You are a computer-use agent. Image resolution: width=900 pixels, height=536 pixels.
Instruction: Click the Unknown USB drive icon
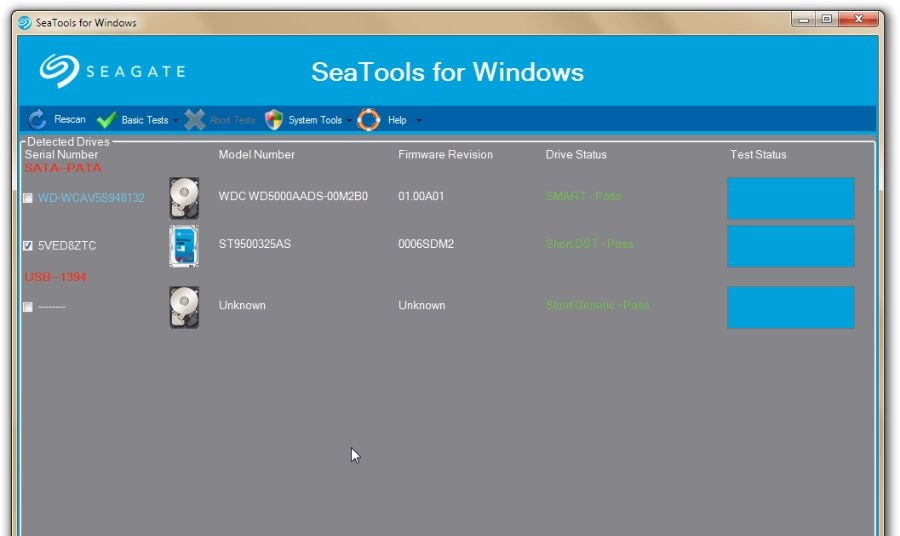point(184,307)
